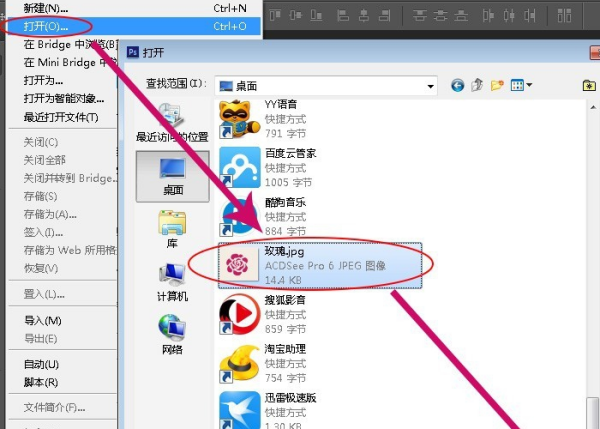Select 计算机 in the places bar
Screen dimensions: 600x429
[x=172, y=282]
